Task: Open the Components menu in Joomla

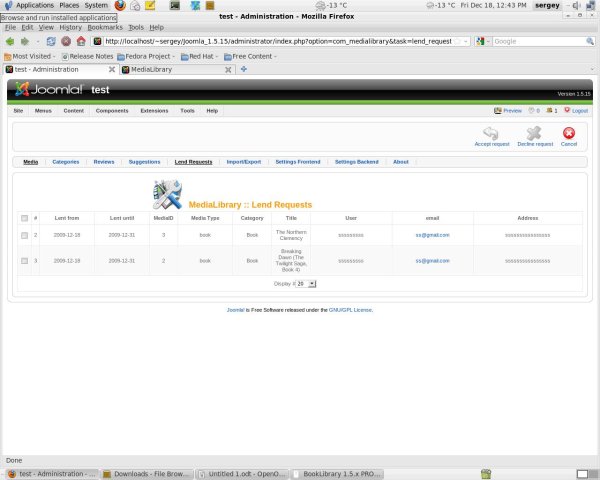Action: click(x=112, y=111)
